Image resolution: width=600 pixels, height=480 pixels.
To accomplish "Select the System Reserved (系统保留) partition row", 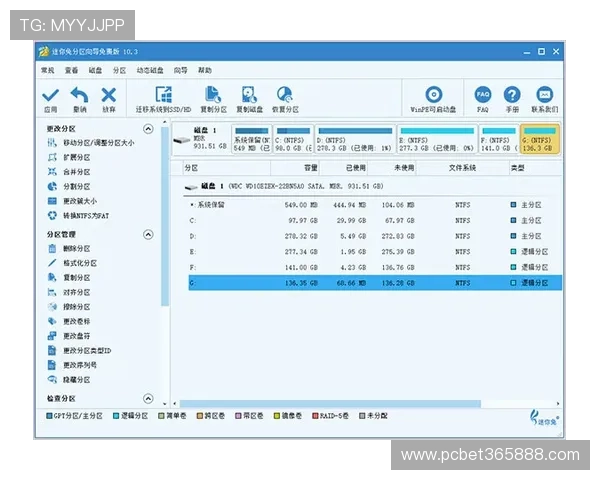I will coord(375,205).
